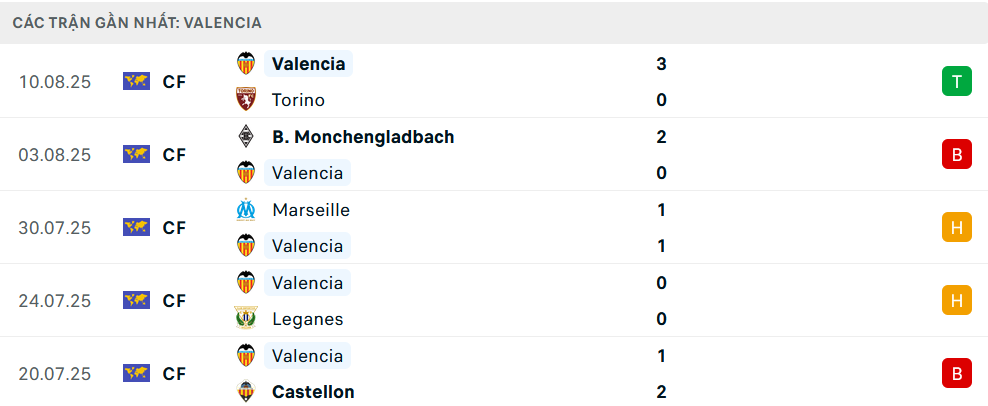Click the red B badge for 20.07.25
988x406 pixels.
[x=956, y=373]
